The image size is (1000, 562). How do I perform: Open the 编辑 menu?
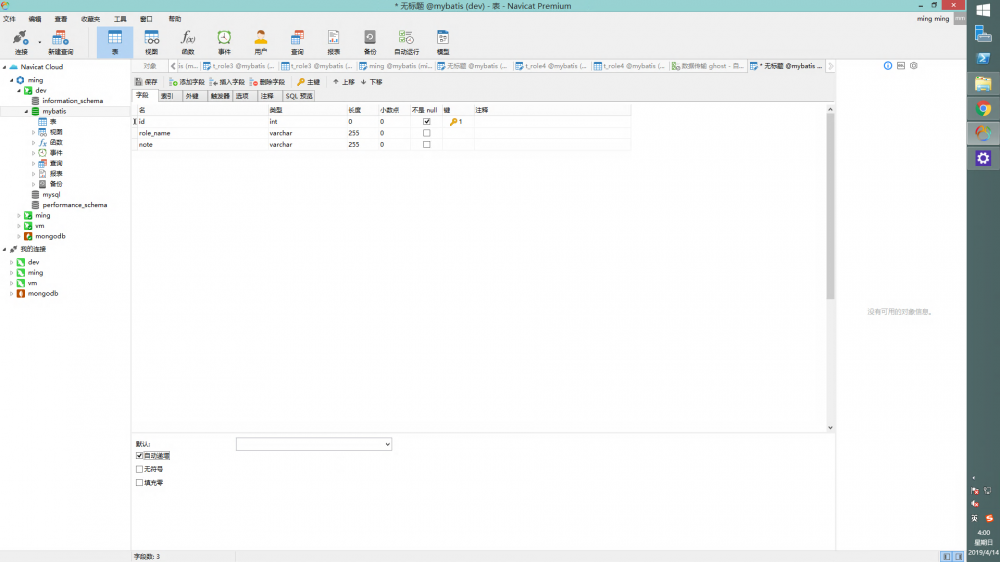[35, 19]
